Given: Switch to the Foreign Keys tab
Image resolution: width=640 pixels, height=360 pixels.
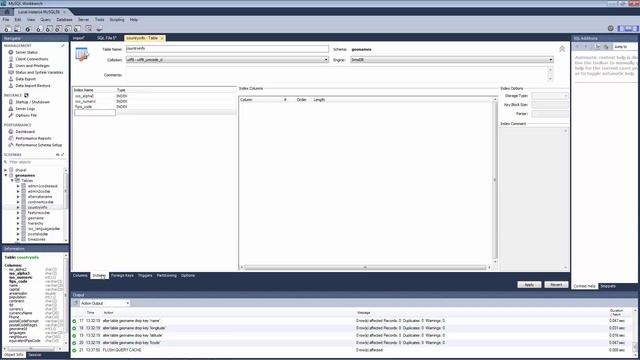Looking at the screenshot, I should coord(122,276).
